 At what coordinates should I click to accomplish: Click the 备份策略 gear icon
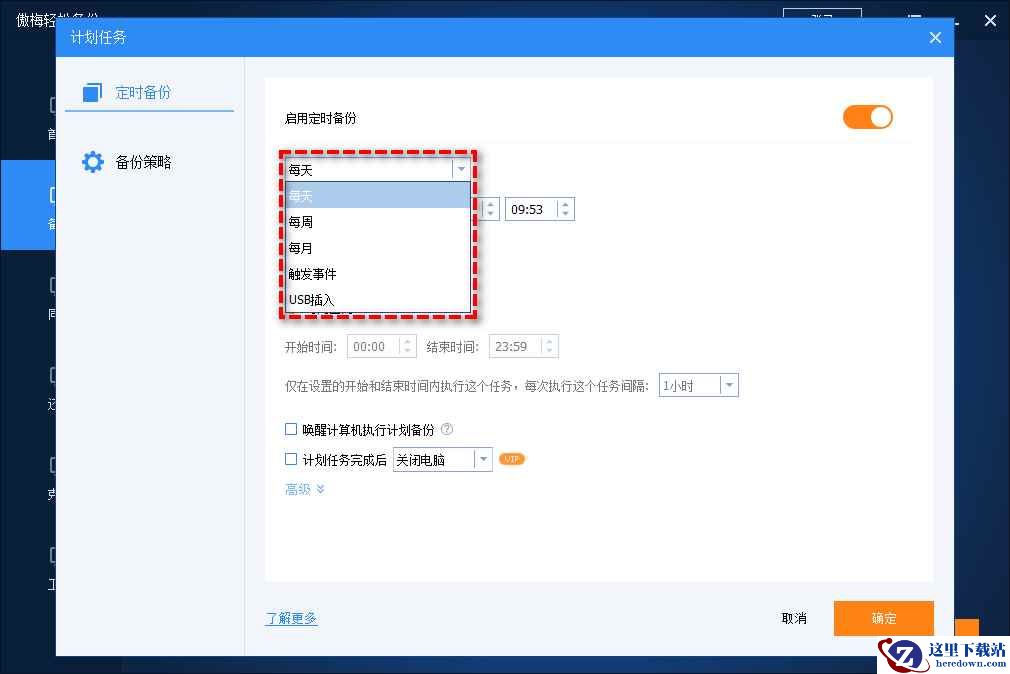click(92, 162)
